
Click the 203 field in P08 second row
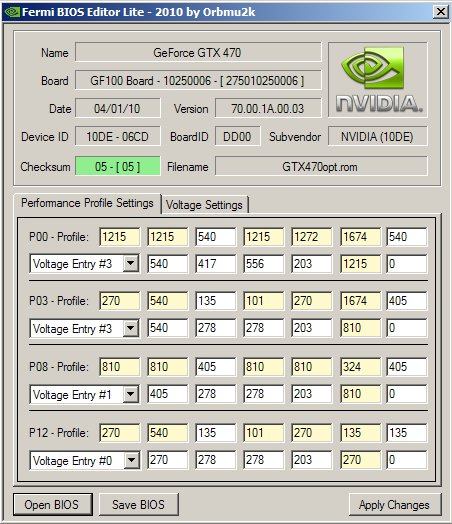(x=311, y=394)
